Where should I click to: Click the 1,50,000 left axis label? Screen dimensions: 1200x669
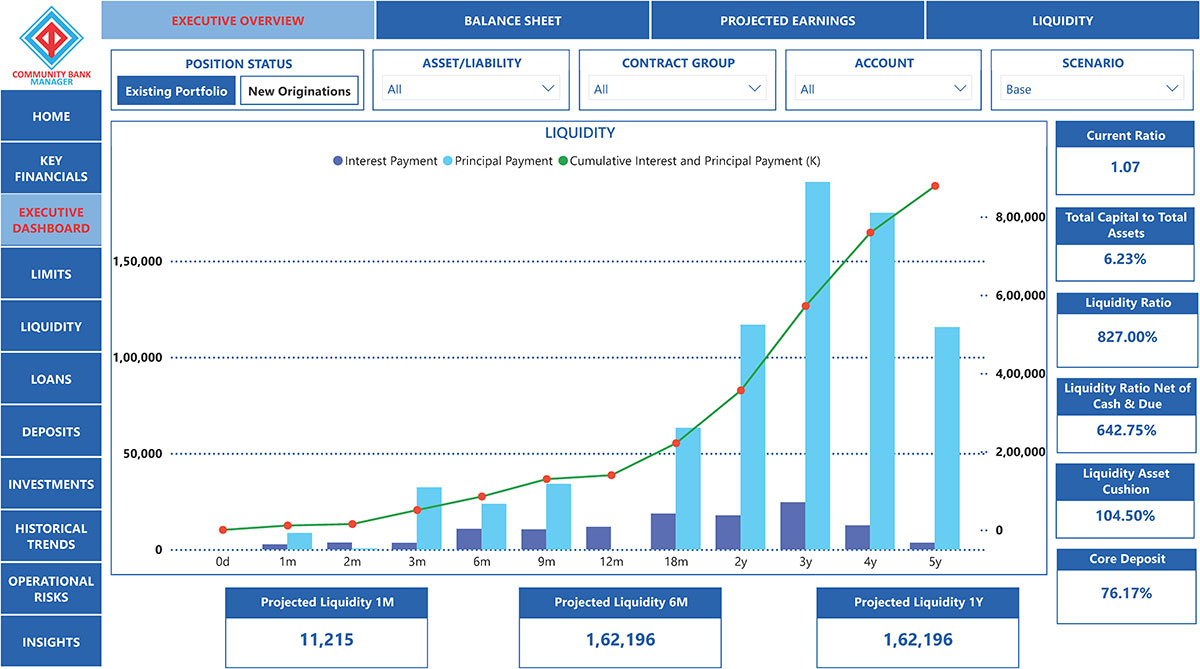[140, 261]
